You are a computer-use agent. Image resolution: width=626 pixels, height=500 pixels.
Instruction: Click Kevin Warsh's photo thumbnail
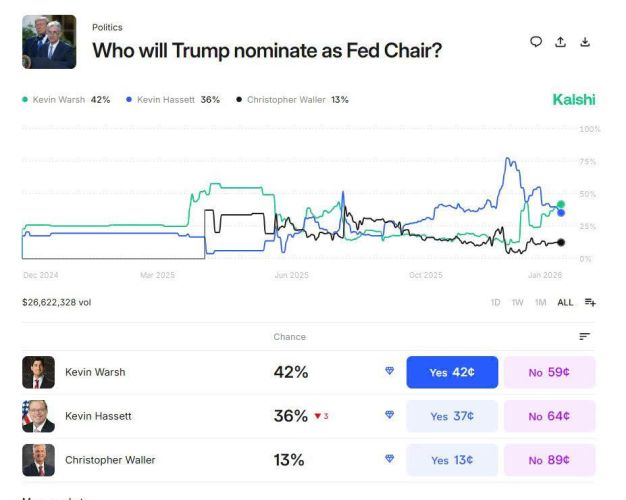tap(38, 372)
